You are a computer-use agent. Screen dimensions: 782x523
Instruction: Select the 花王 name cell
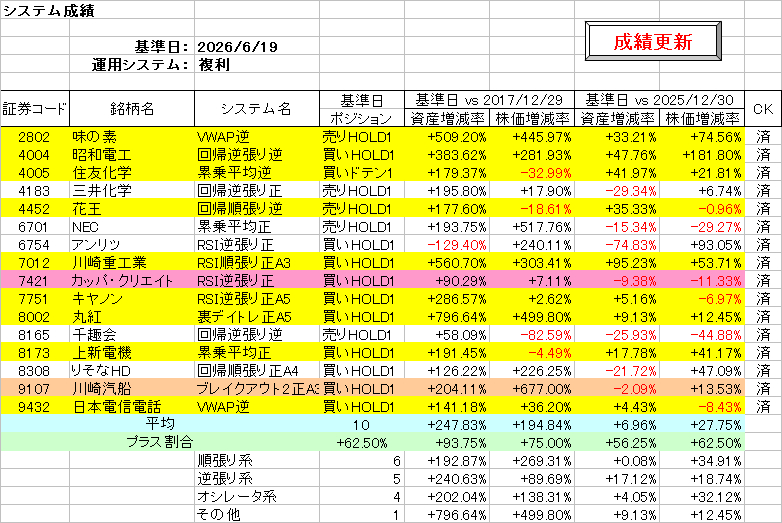point(132,208)
